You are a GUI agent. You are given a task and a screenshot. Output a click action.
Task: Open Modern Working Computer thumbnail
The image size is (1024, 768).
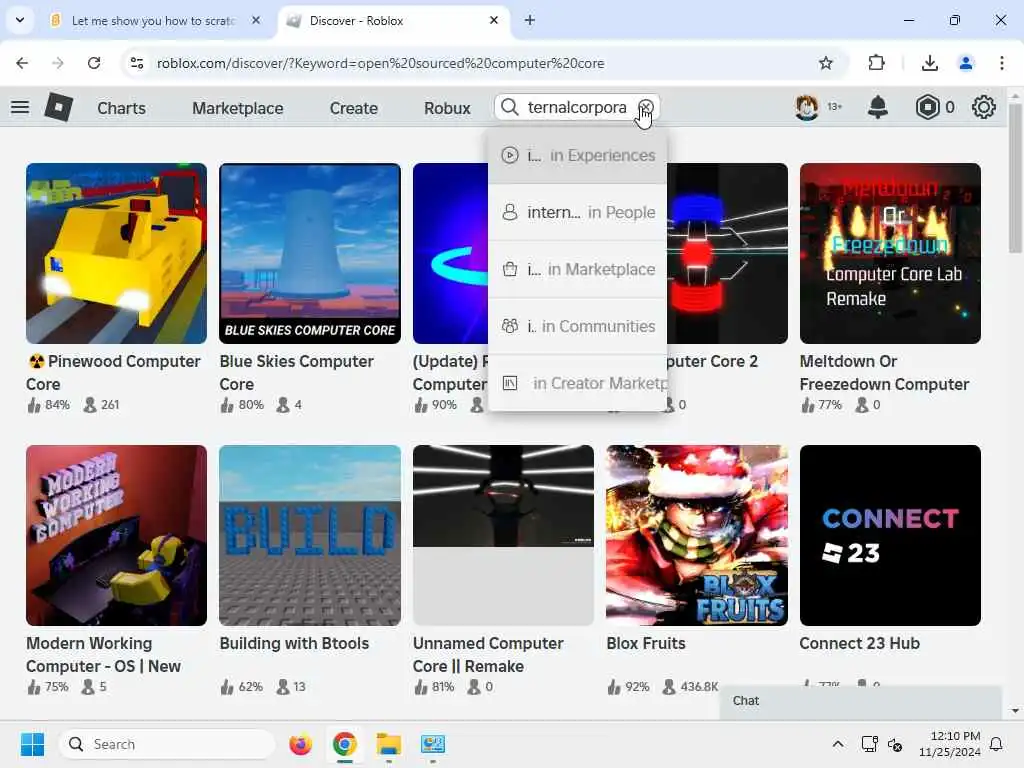point(116,536)
